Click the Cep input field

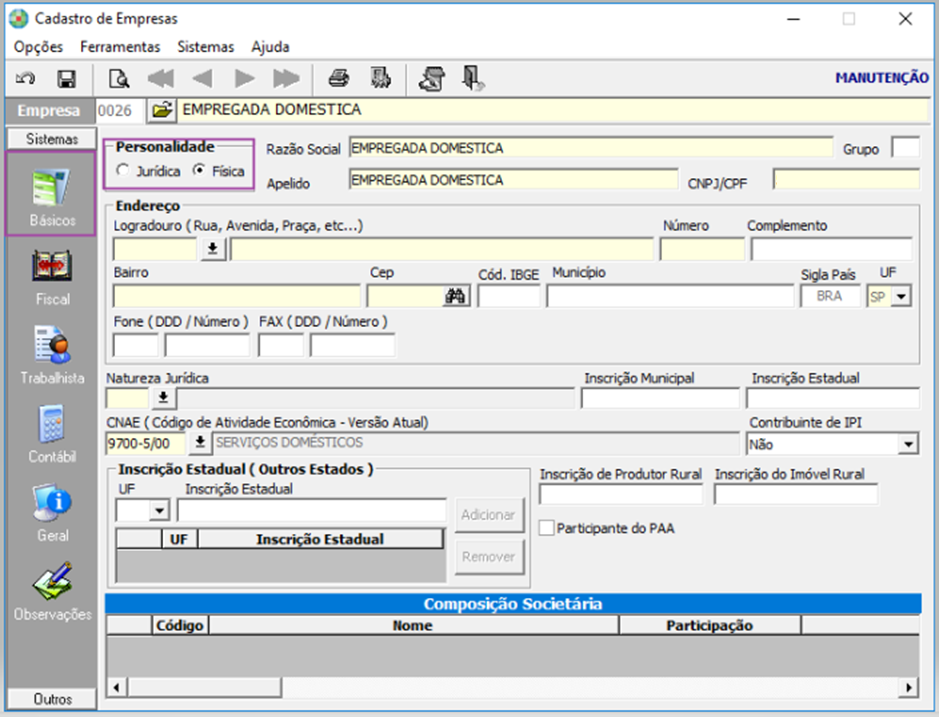pos(405,296)
